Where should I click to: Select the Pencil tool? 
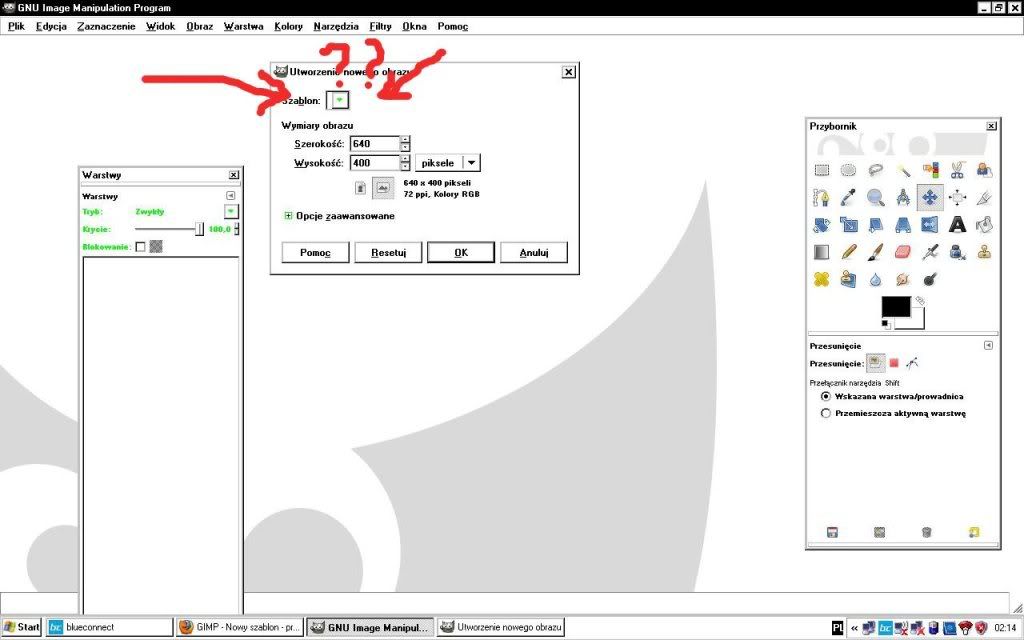[849, 252]
